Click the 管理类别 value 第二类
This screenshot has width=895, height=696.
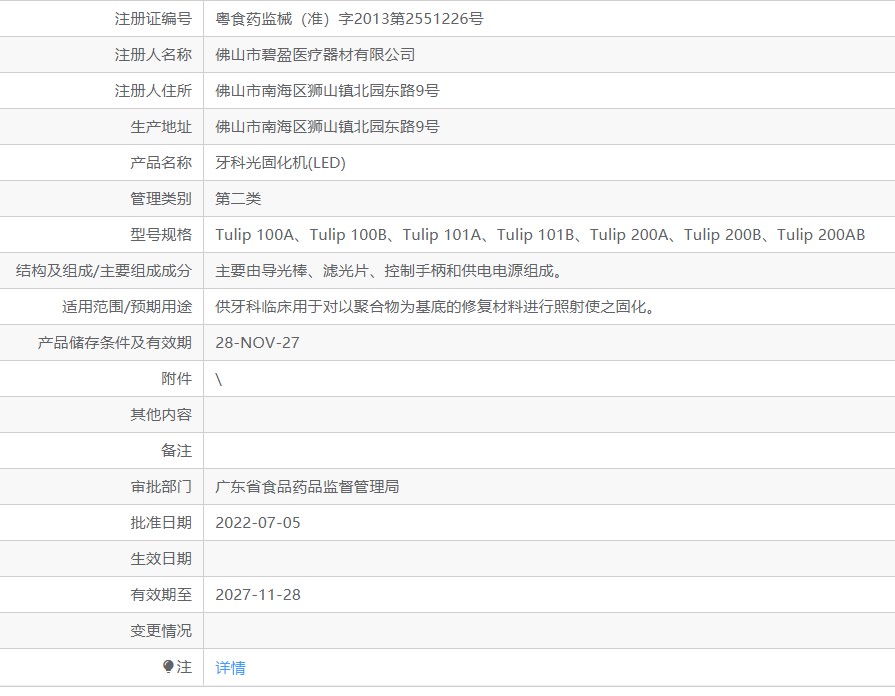(238, 199)
